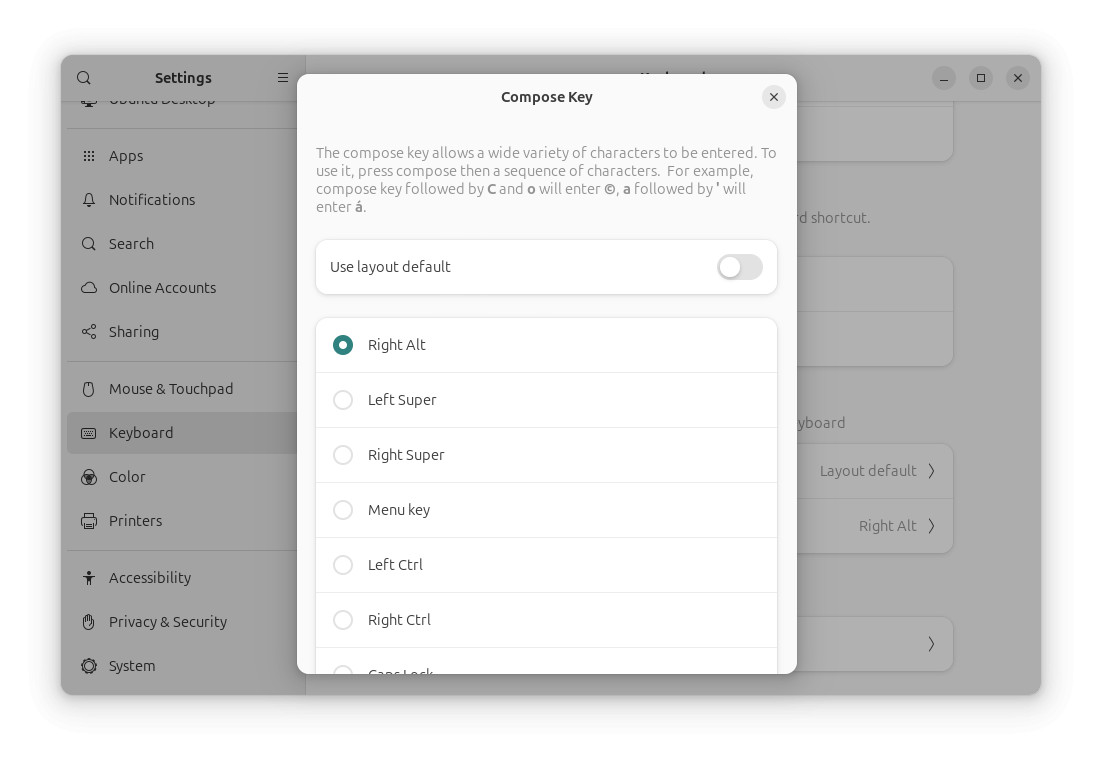Click the Sharing icon in sidebar
The height and width of the screenshot is (762, 1102).
coord(89,332)
